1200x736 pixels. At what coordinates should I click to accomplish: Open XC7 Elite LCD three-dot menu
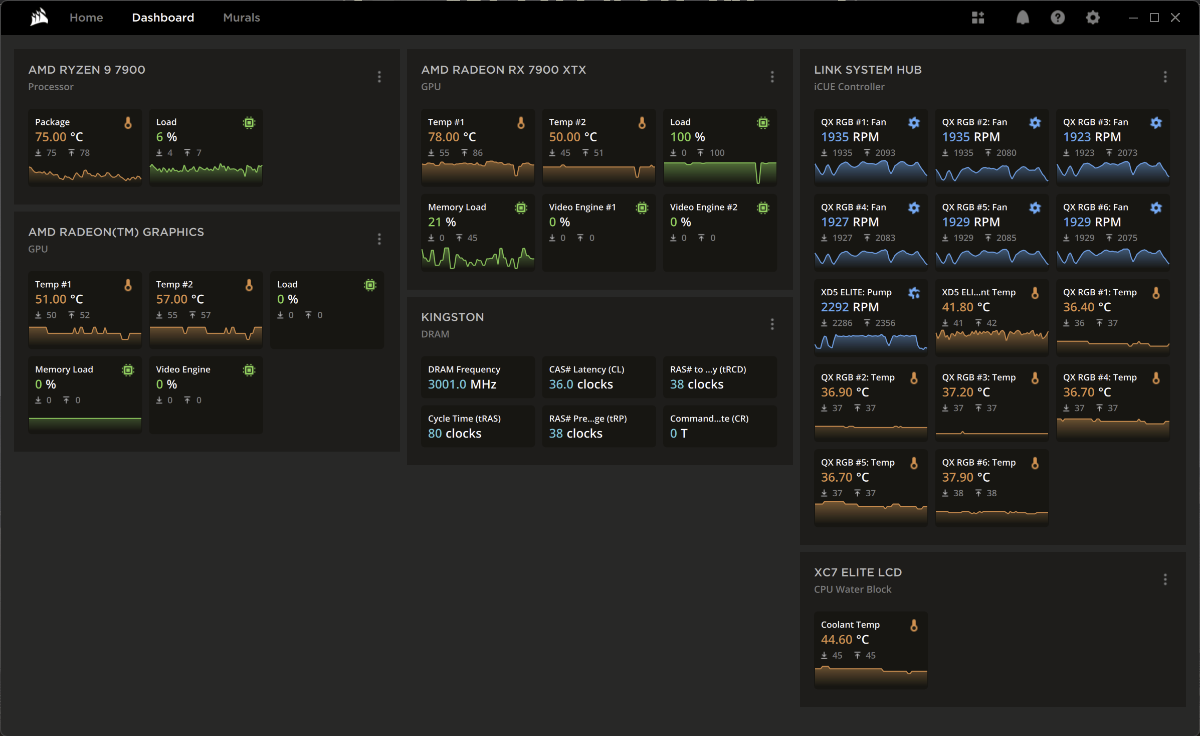(x=1165, y=580)
